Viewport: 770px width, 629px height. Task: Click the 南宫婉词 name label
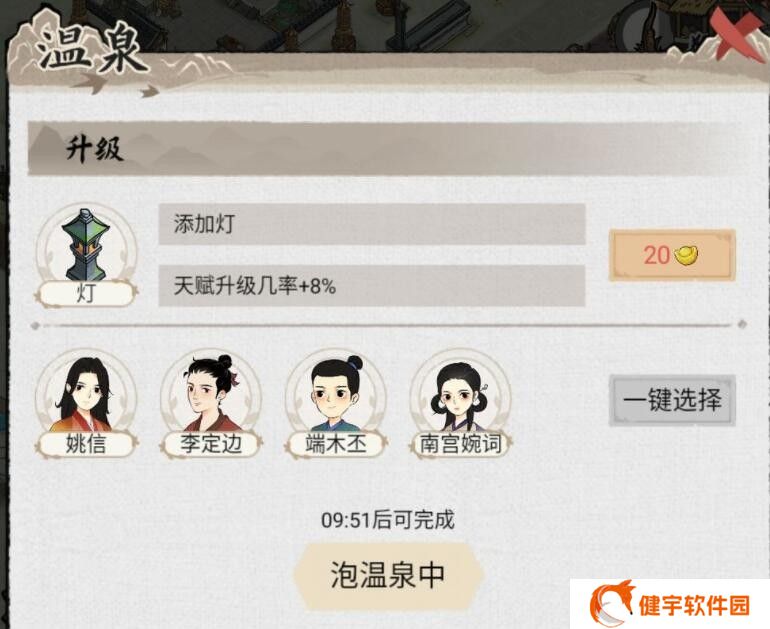[461, 444]
